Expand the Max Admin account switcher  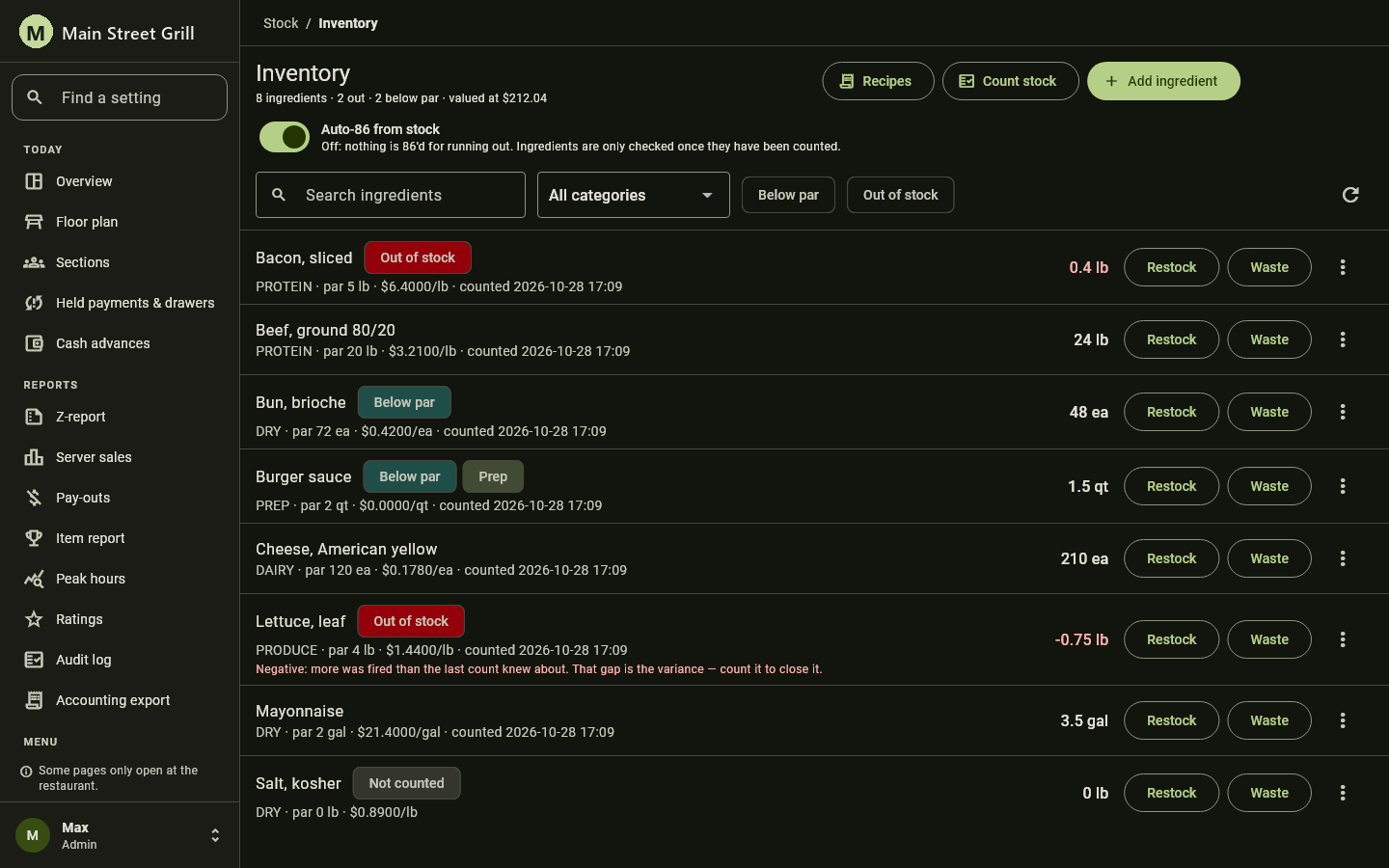[120, 835]
